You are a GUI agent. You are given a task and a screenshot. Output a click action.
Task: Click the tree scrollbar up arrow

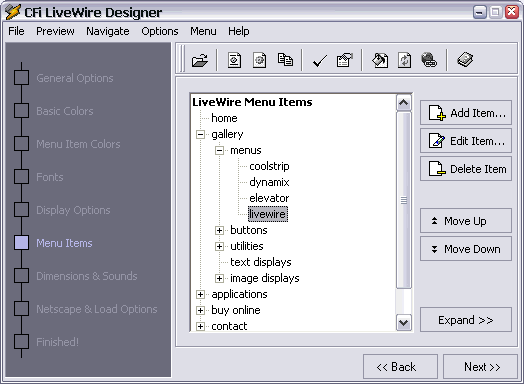coord(404,103)
